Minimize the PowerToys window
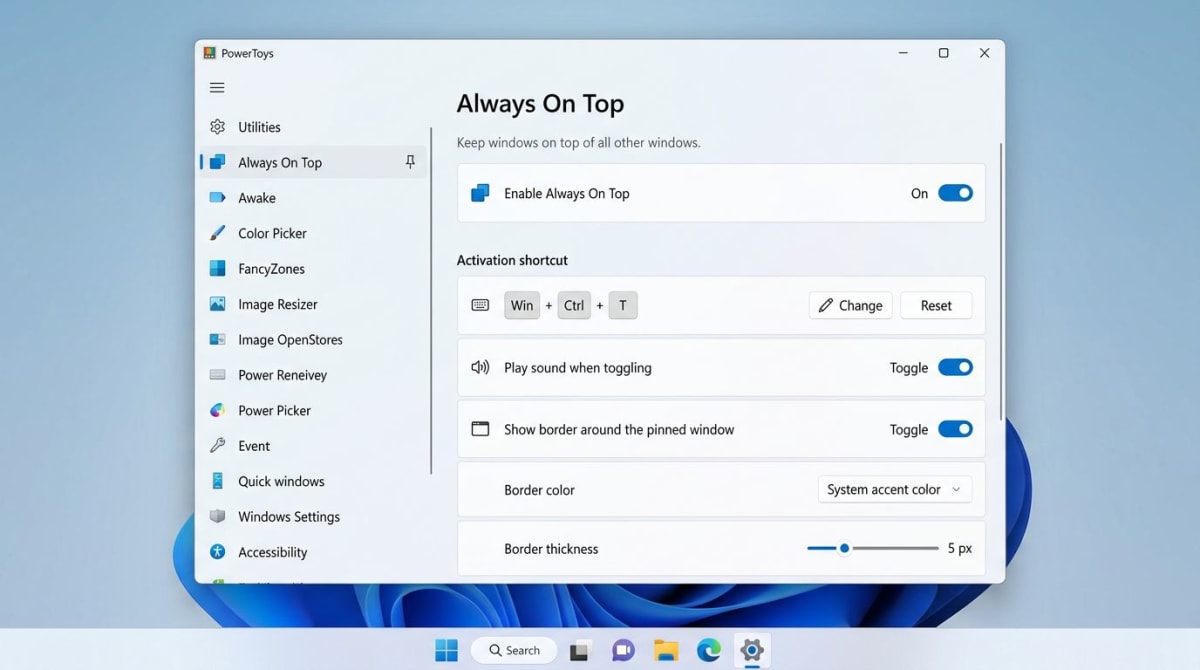Screen dimensions: 1200x670 902,53
